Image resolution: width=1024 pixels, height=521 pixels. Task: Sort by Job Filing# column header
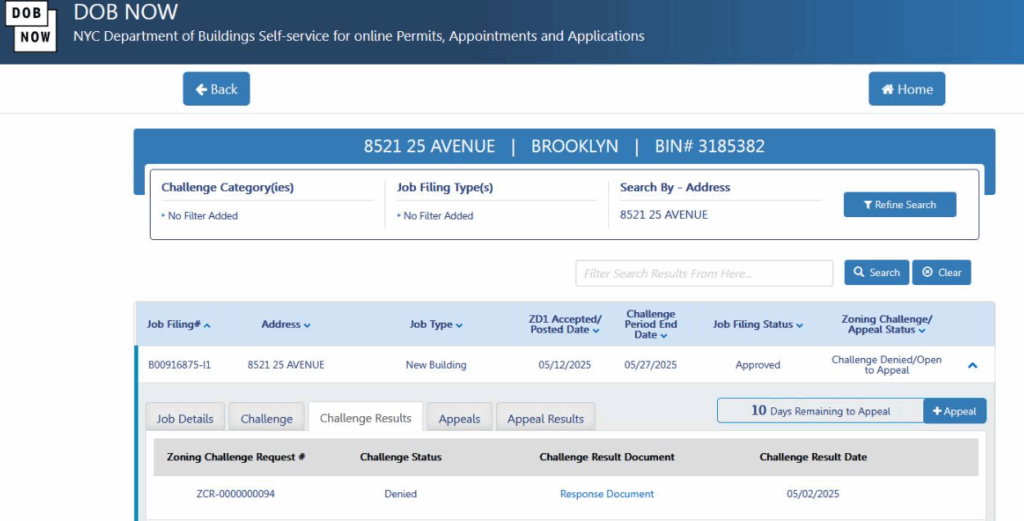[178, 324]
